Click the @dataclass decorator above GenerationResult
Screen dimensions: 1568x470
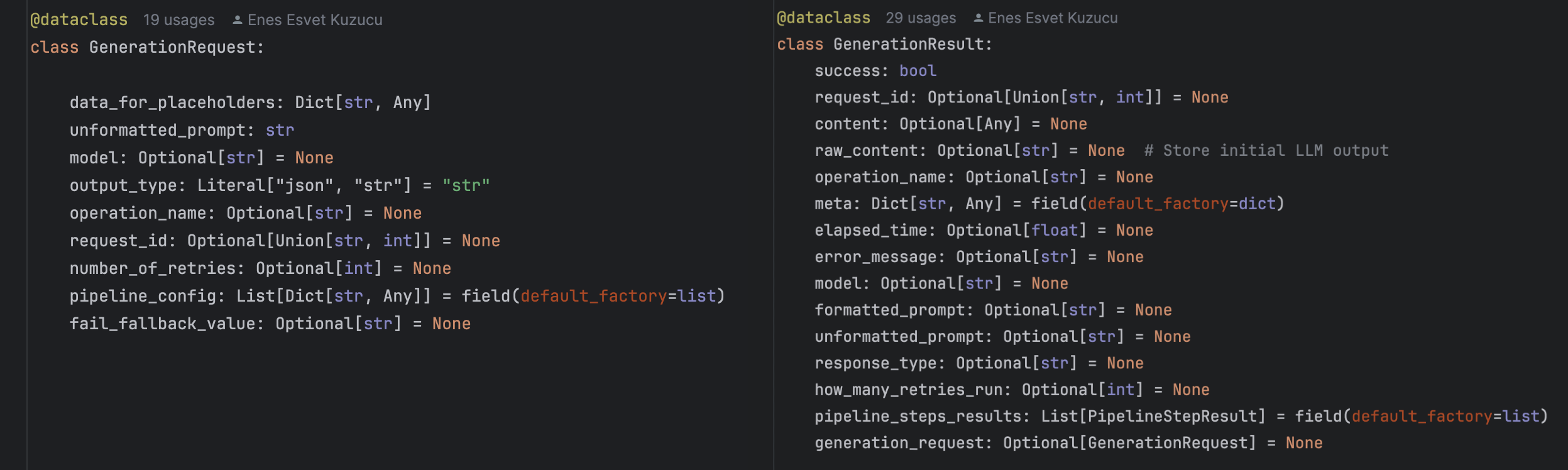click(824, 18)
